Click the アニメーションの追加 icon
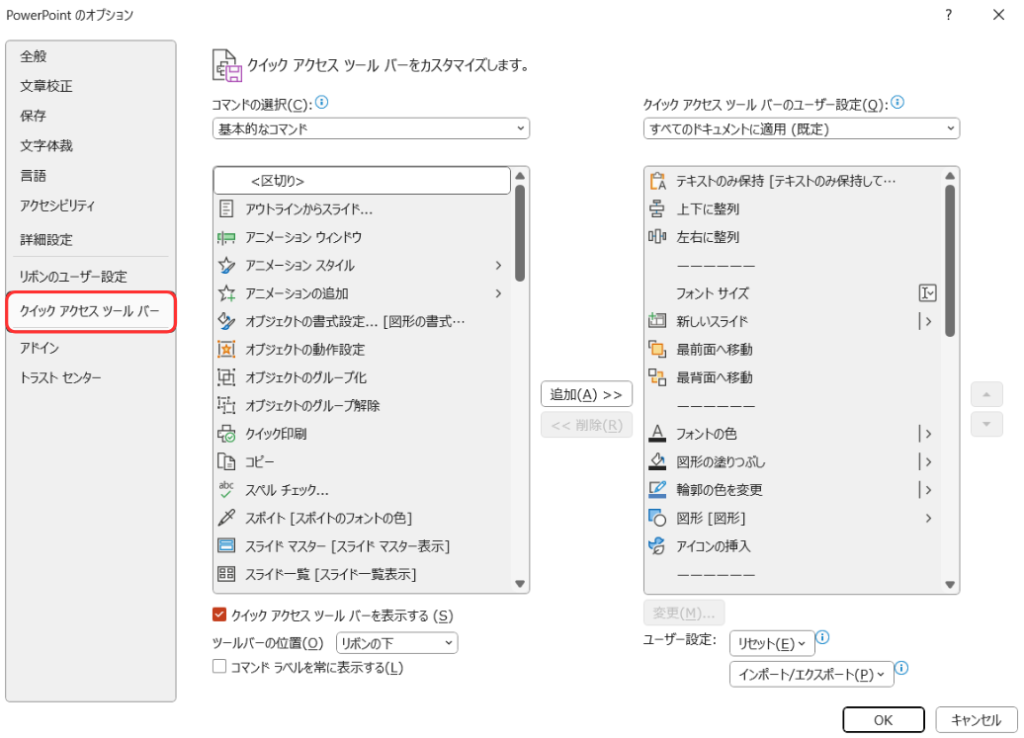Screen dimensions: 1024x738 tap(226, 293)
